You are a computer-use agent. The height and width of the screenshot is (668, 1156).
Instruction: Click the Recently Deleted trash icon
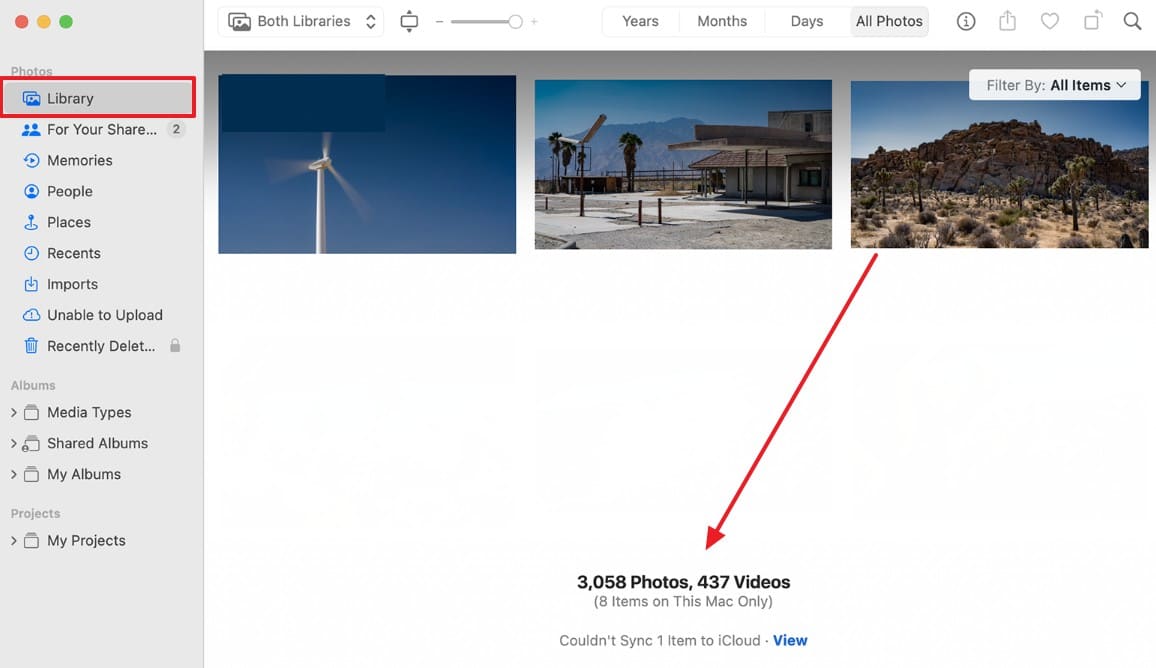pos(31,346)
